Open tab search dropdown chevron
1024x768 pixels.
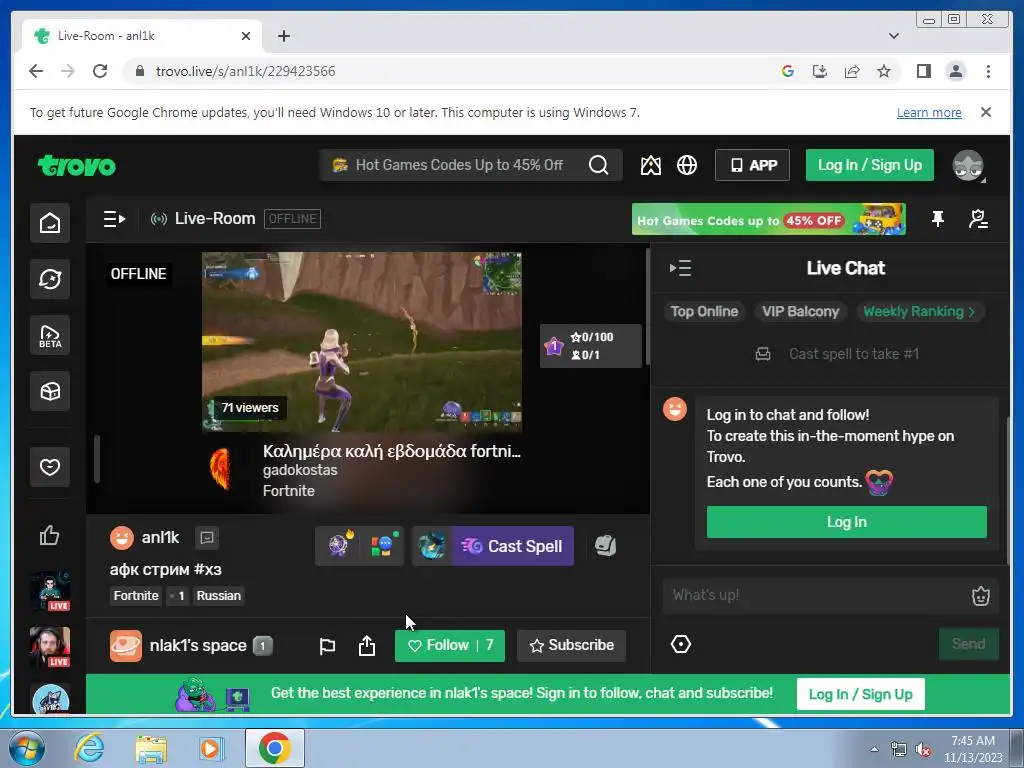[894, 36]
